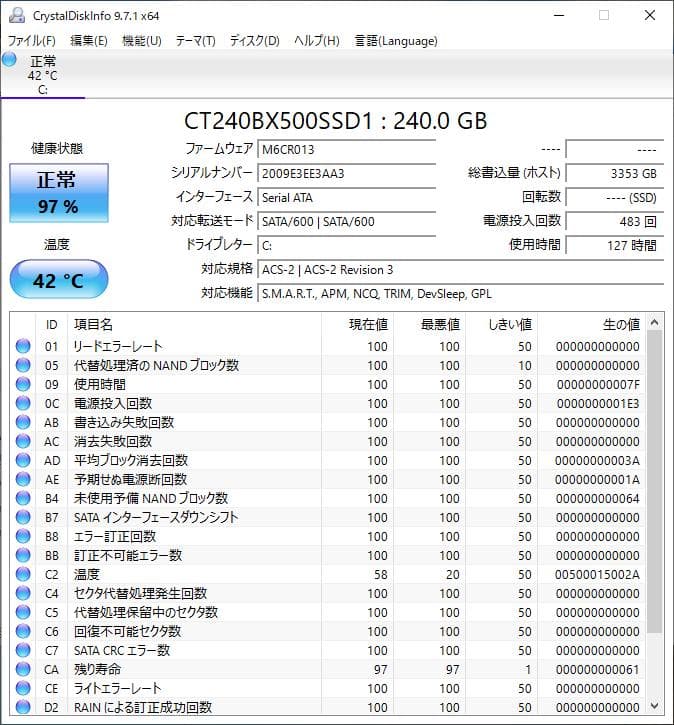This screenshot has width=674, height=725.
Task: Click status orb for row D2 RAIN による訂正成功回数
Action: (x=23, y=707)
